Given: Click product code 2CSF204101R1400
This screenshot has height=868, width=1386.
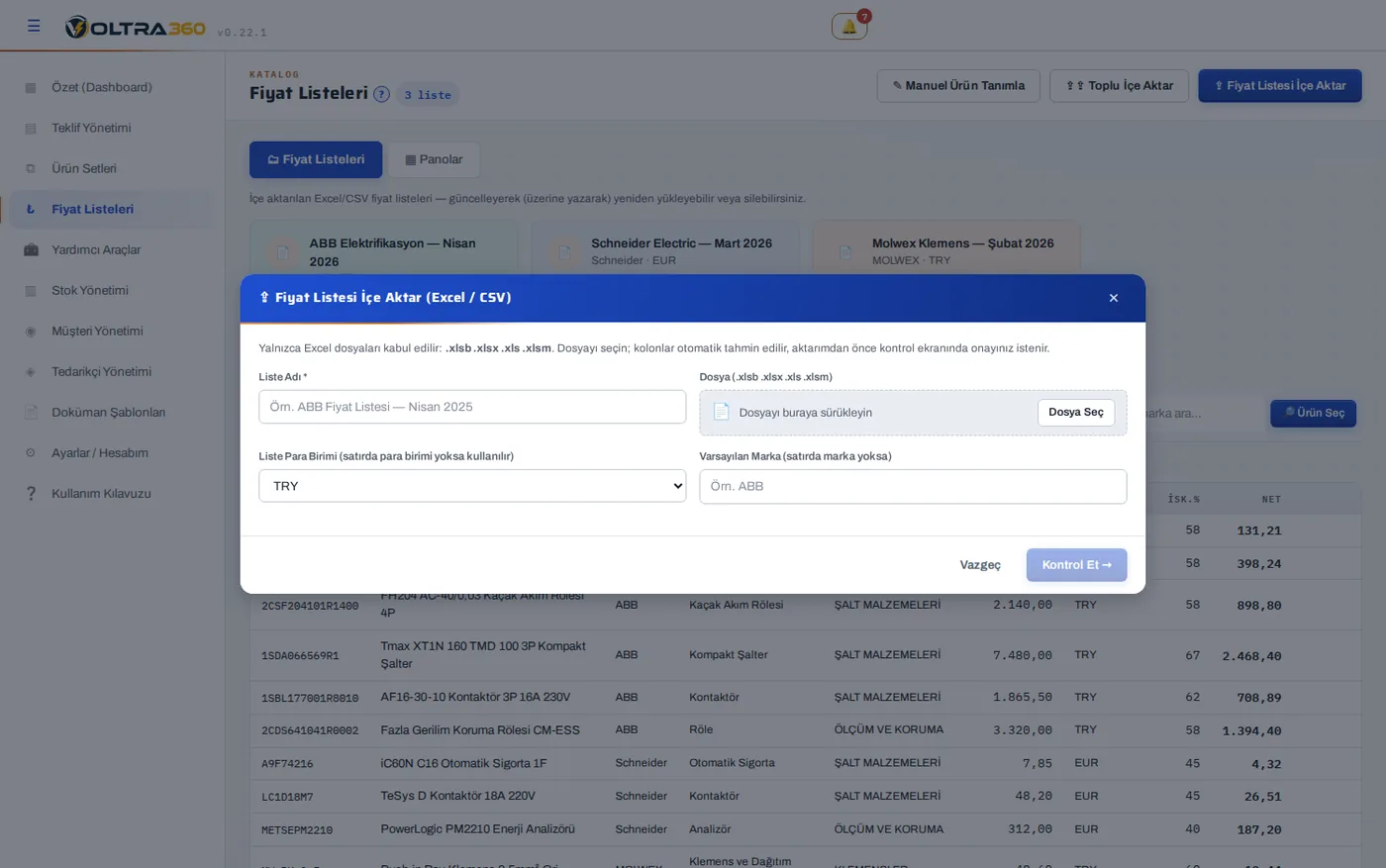Looking at the screenshot, I should (310, 606).
